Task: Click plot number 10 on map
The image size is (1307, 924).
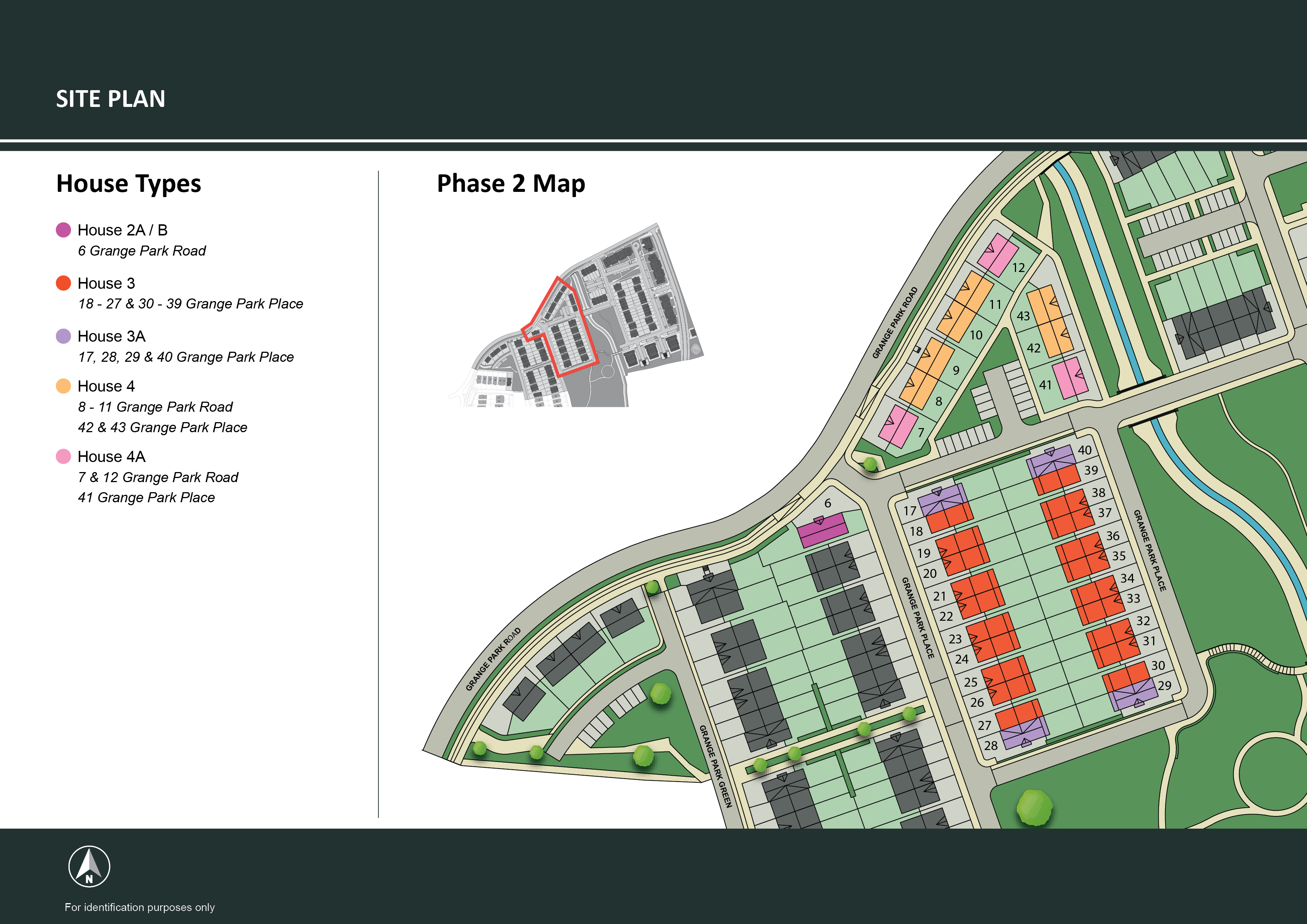Action: pyautogui.click(x=976, y=335)
